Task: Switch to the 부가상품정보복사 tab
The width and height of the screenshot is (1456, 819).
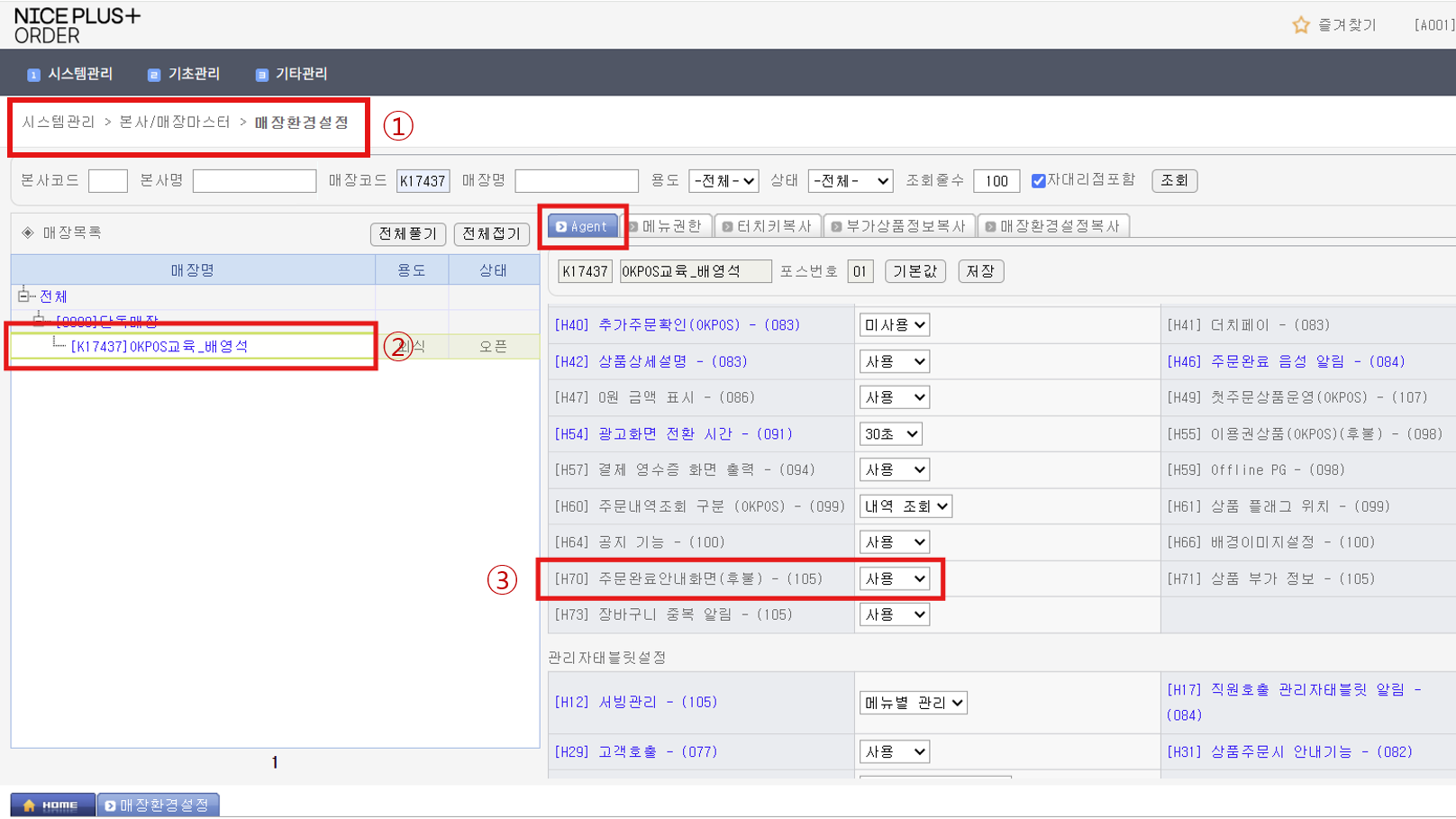Action: point(897,226)
